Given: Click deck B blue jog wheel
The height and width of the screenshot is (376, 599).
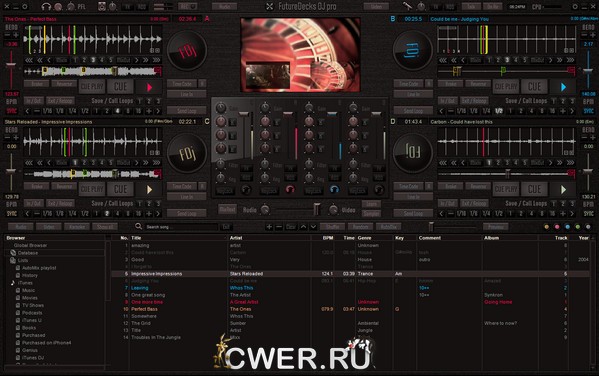Looking at the screenshot, I should 413,50.
